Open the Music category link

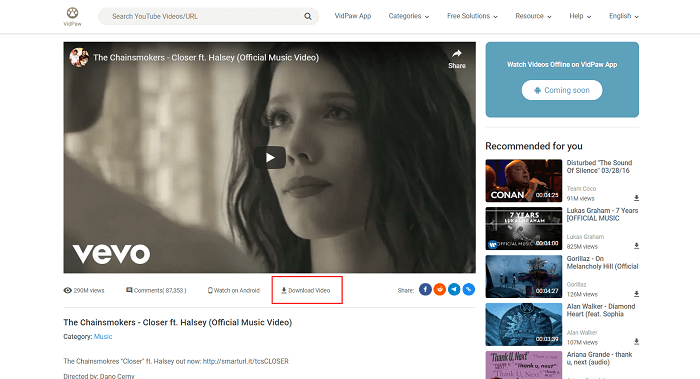(x=103, y=337)
